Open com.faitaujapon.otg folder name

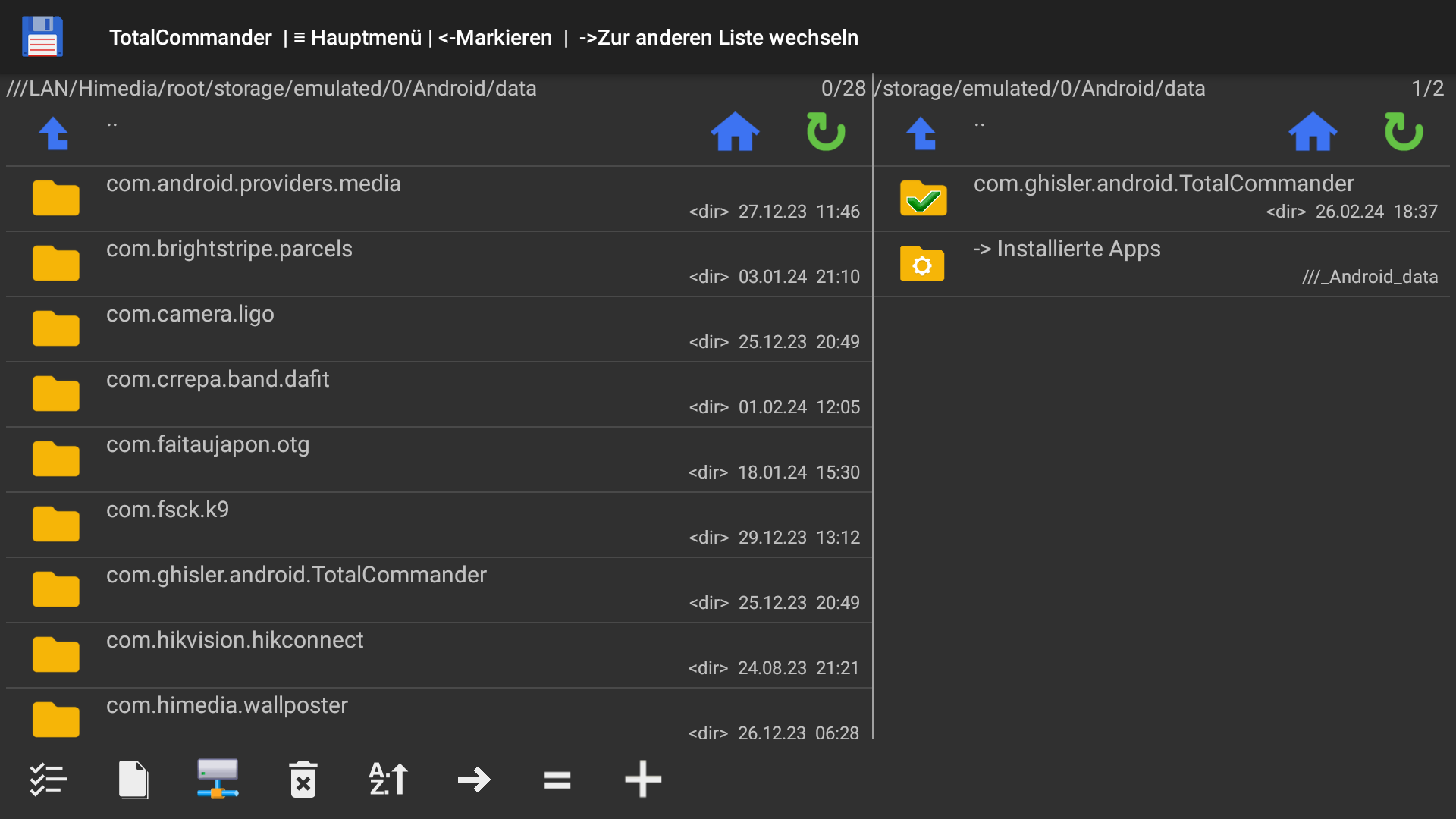pos(208,444)
